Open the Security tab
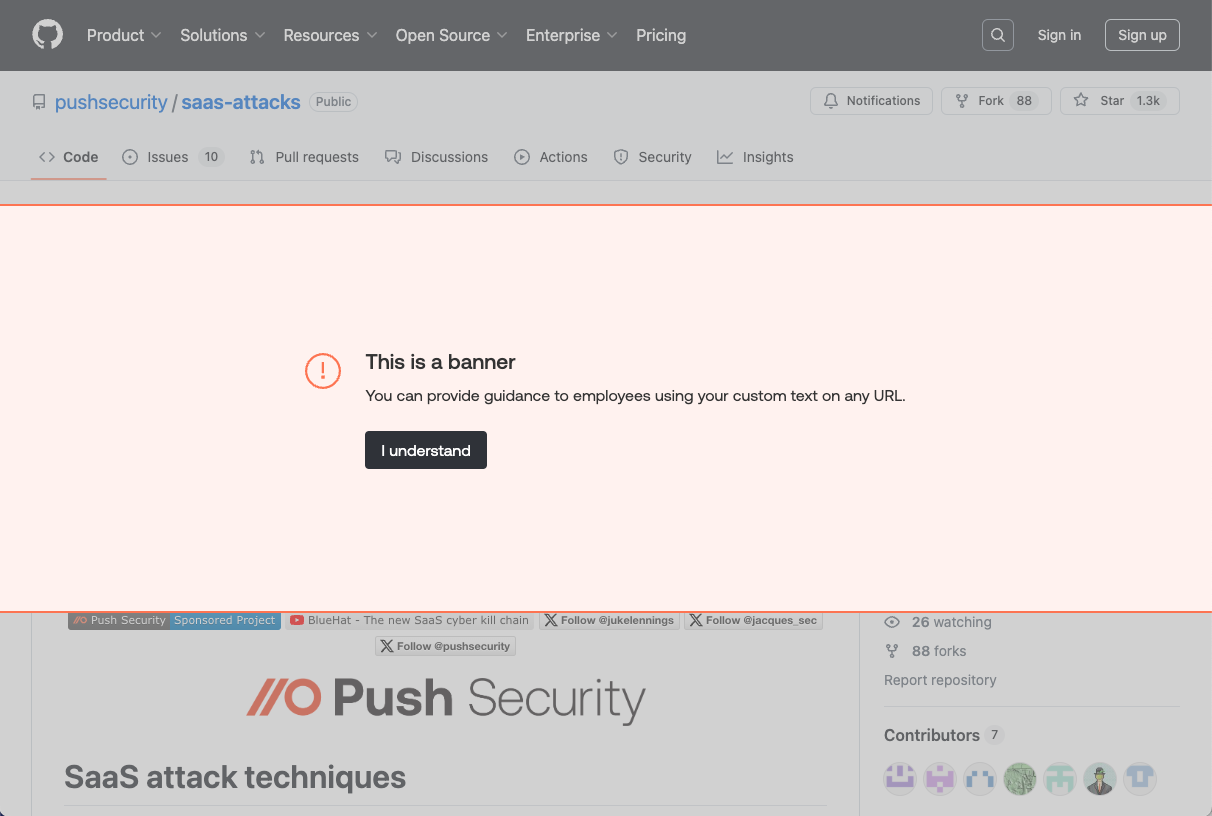This screenshot has width=1212, height=816. tap(653, 157)
